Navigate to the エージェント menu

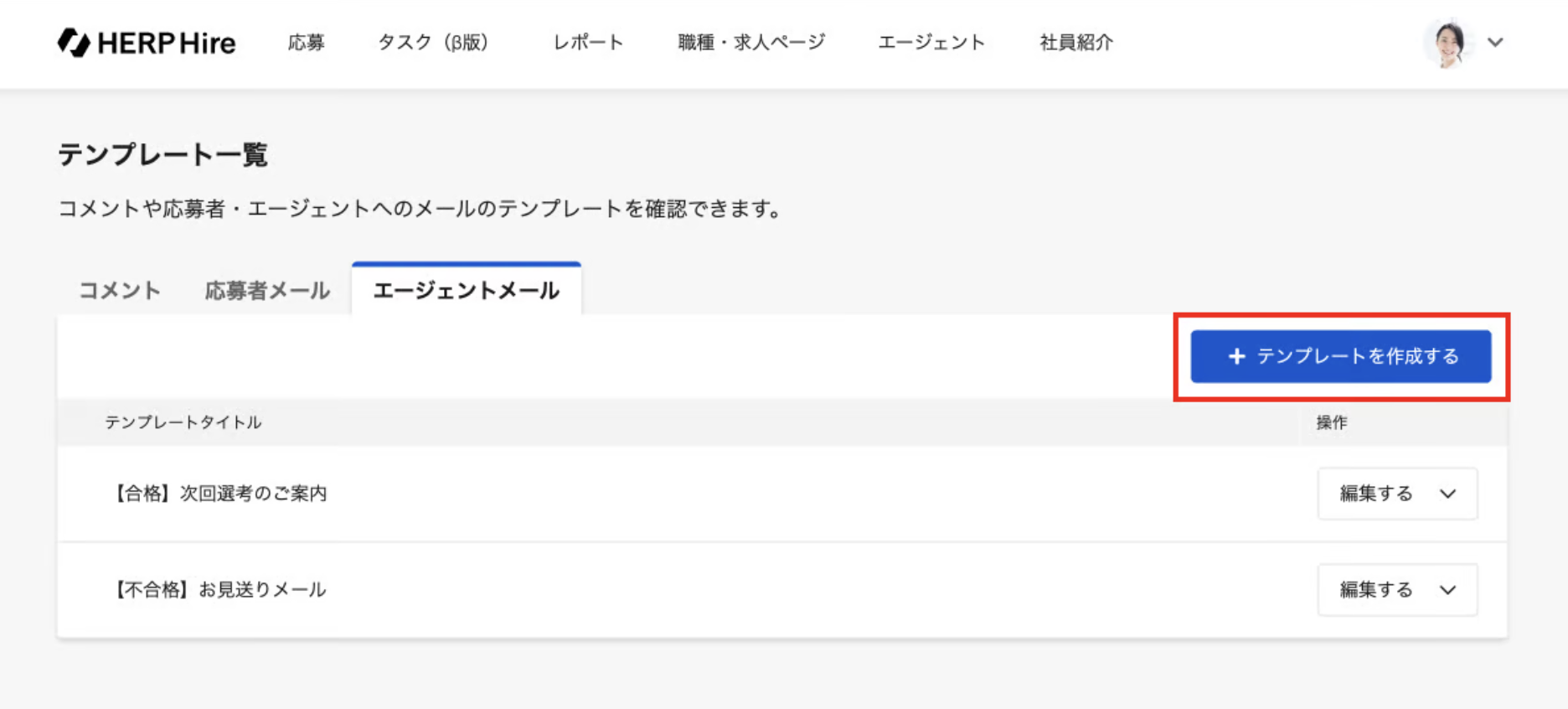pos(931,43)
